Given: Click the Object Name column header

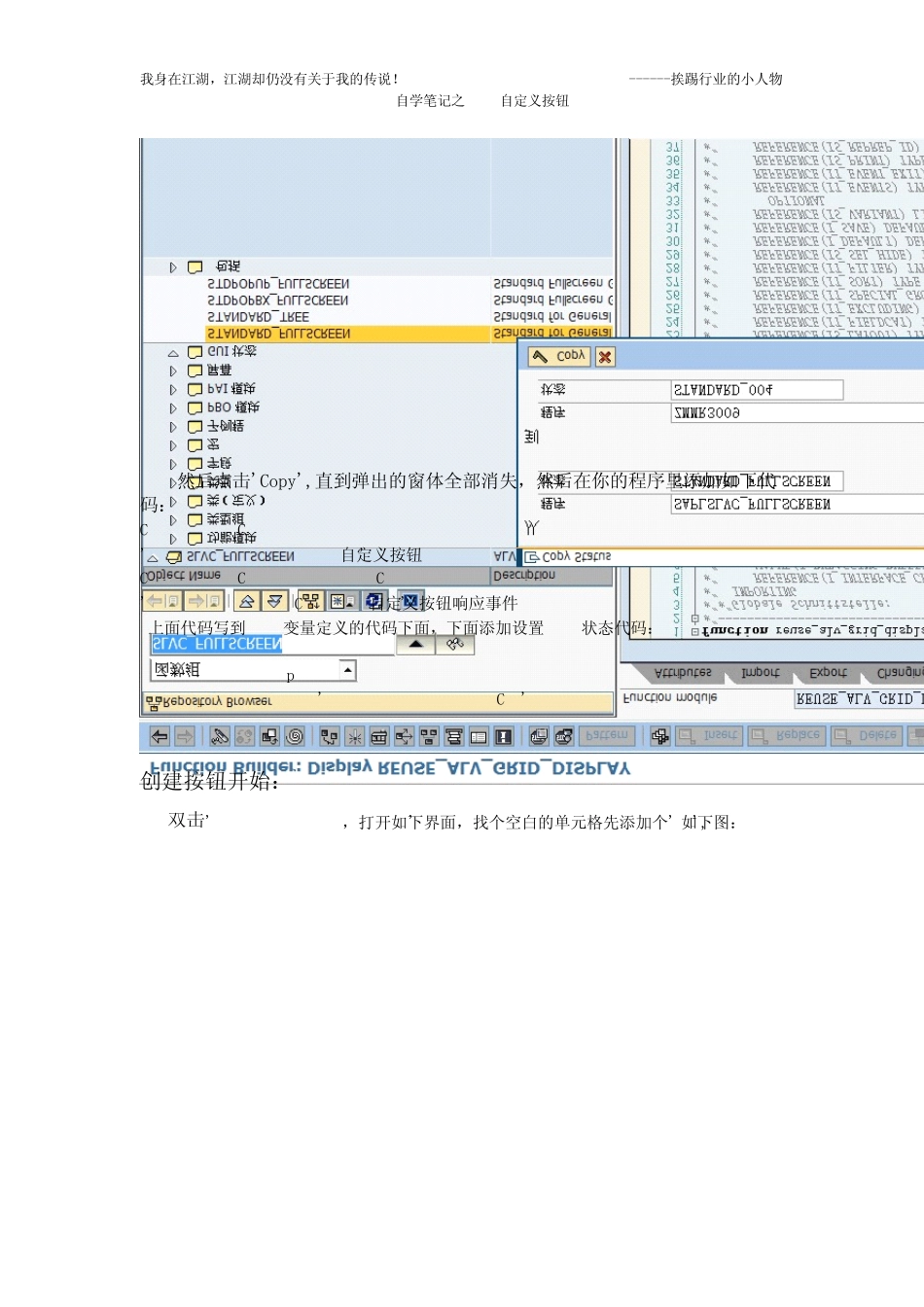Looking at the screenshot, I should [316, 576].
